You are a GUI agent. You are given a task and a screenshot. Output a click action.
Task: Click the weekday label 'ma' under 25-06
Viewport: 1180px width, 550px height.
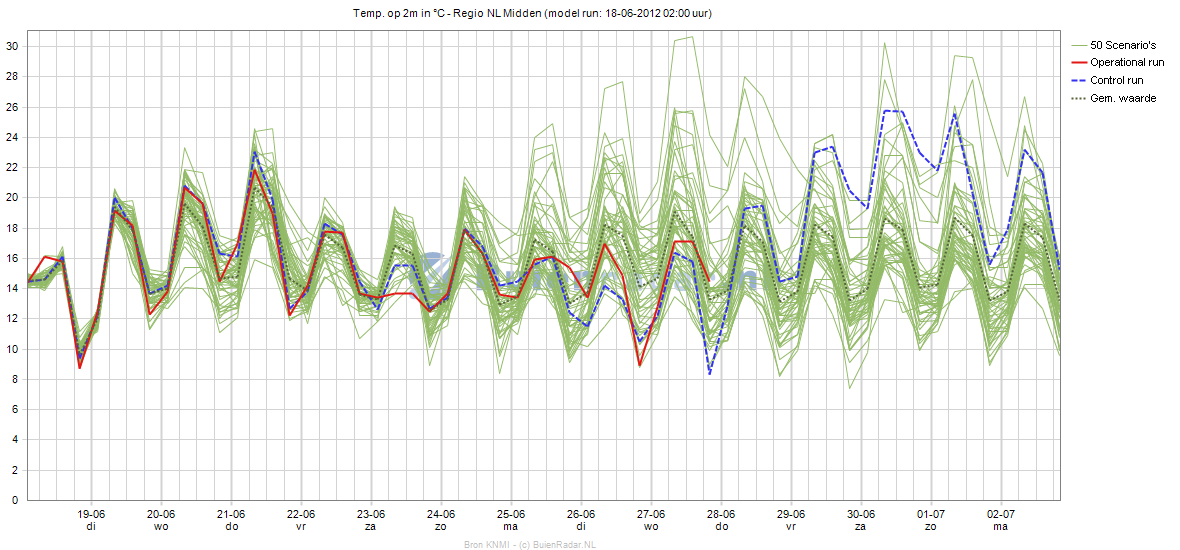511,527
